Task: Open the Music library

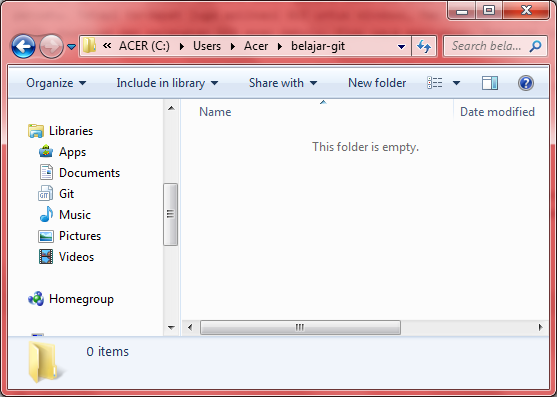Action: [x=75, y=215]
